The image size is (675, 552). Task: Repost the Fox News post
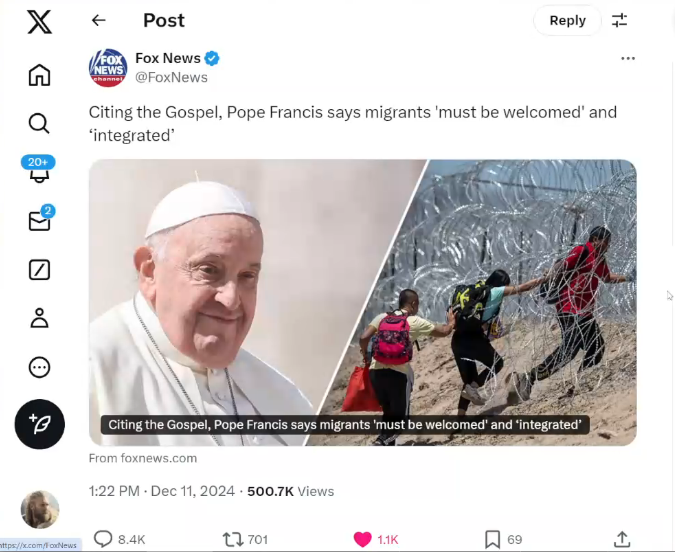click(x=233, y=540)
